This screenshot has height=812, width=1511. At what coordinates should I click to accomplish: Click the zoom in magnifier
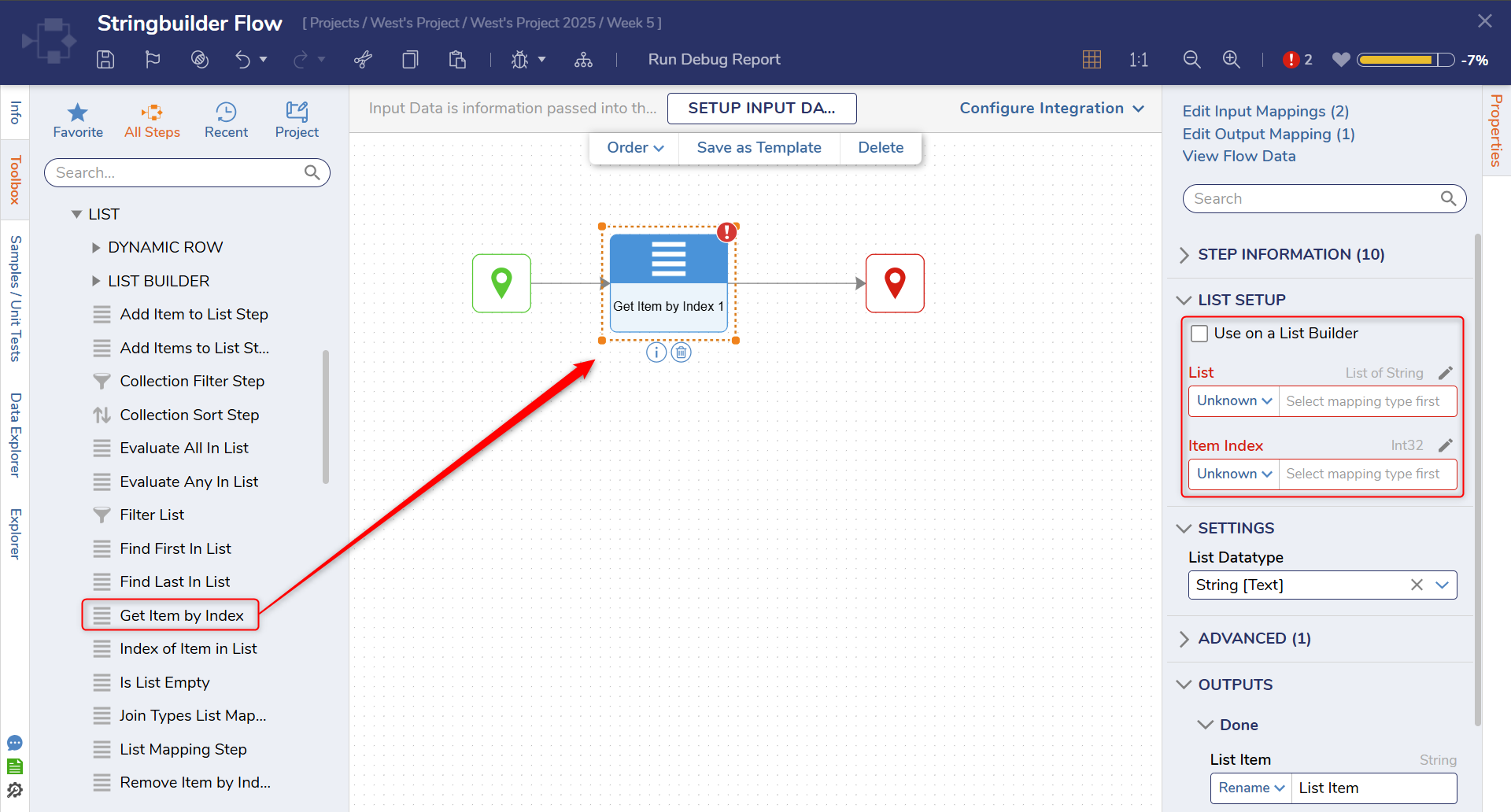[1231, 60]
